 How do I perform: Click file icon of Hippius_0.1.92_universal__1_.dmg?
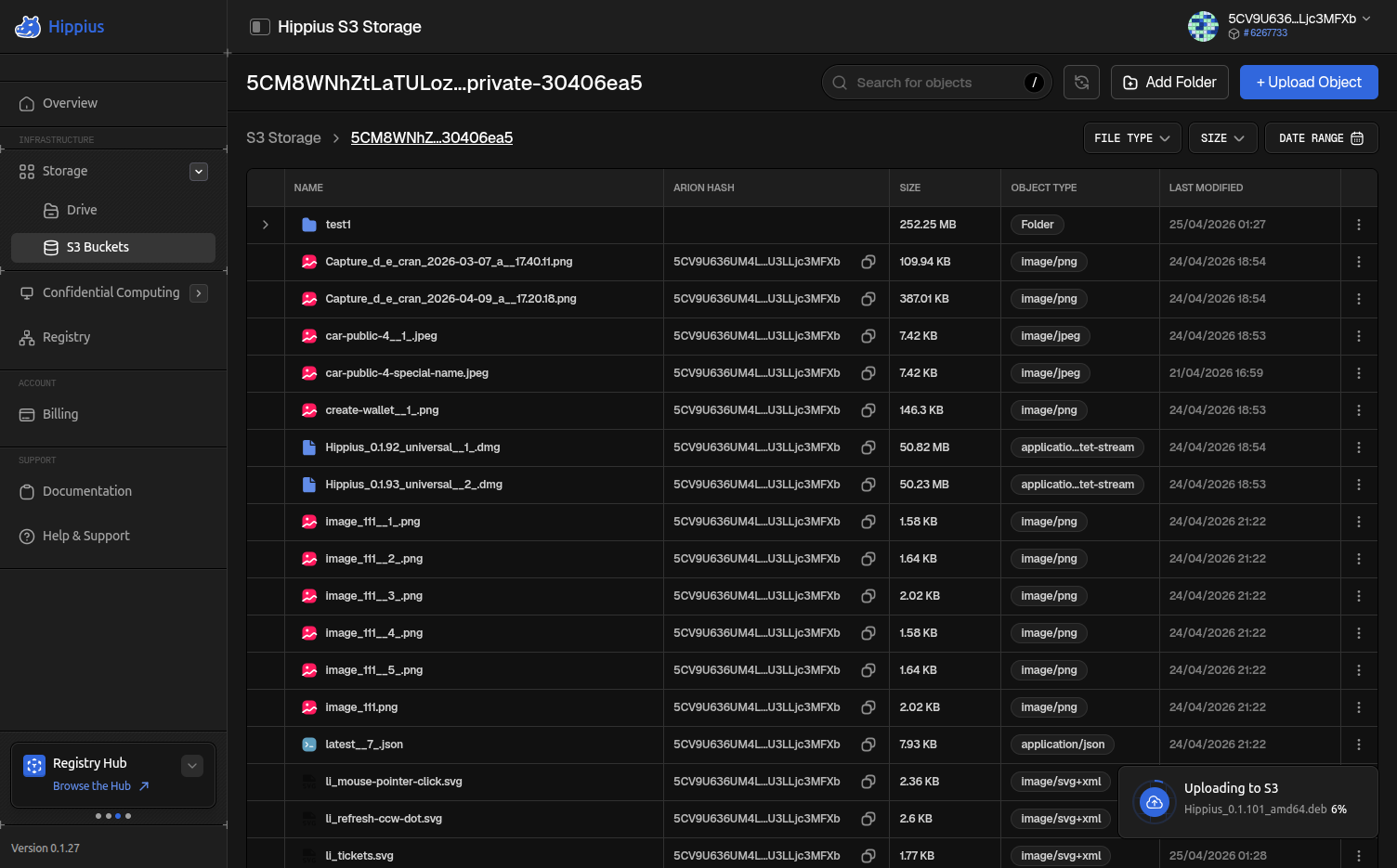click(x=309, y=447)
